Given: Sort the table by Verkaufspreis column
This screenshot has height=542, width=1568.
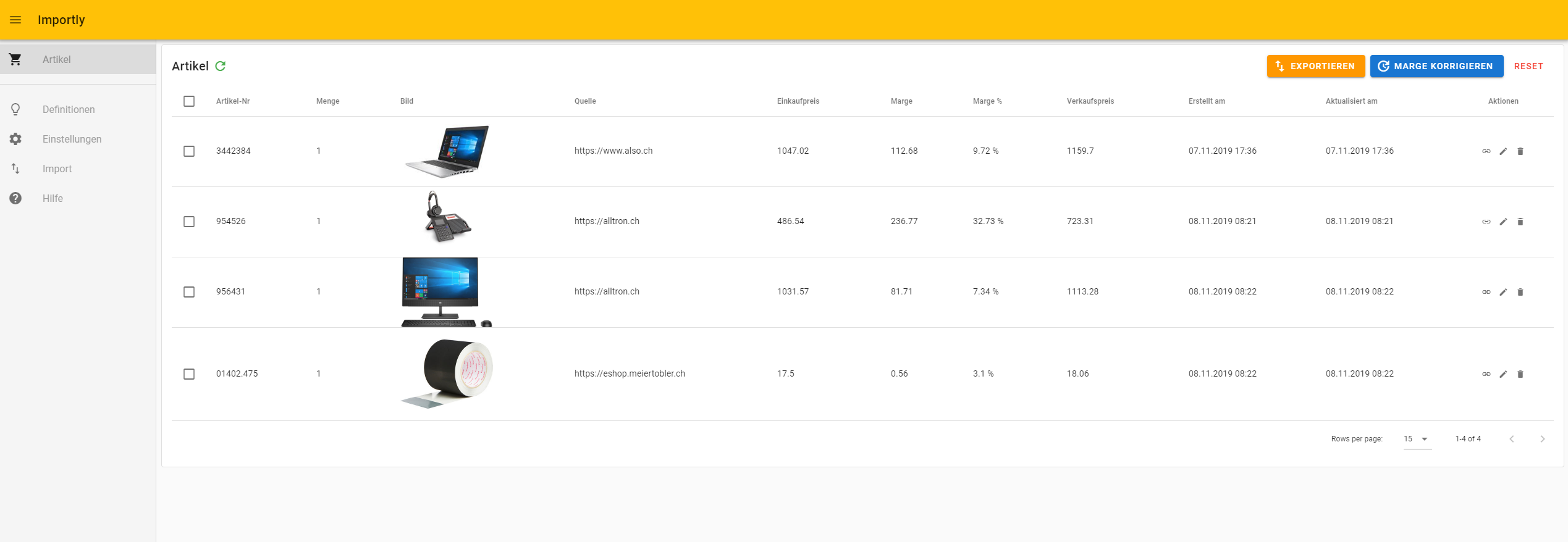Looking at the screenshot, I should (x=1090, y=101).
